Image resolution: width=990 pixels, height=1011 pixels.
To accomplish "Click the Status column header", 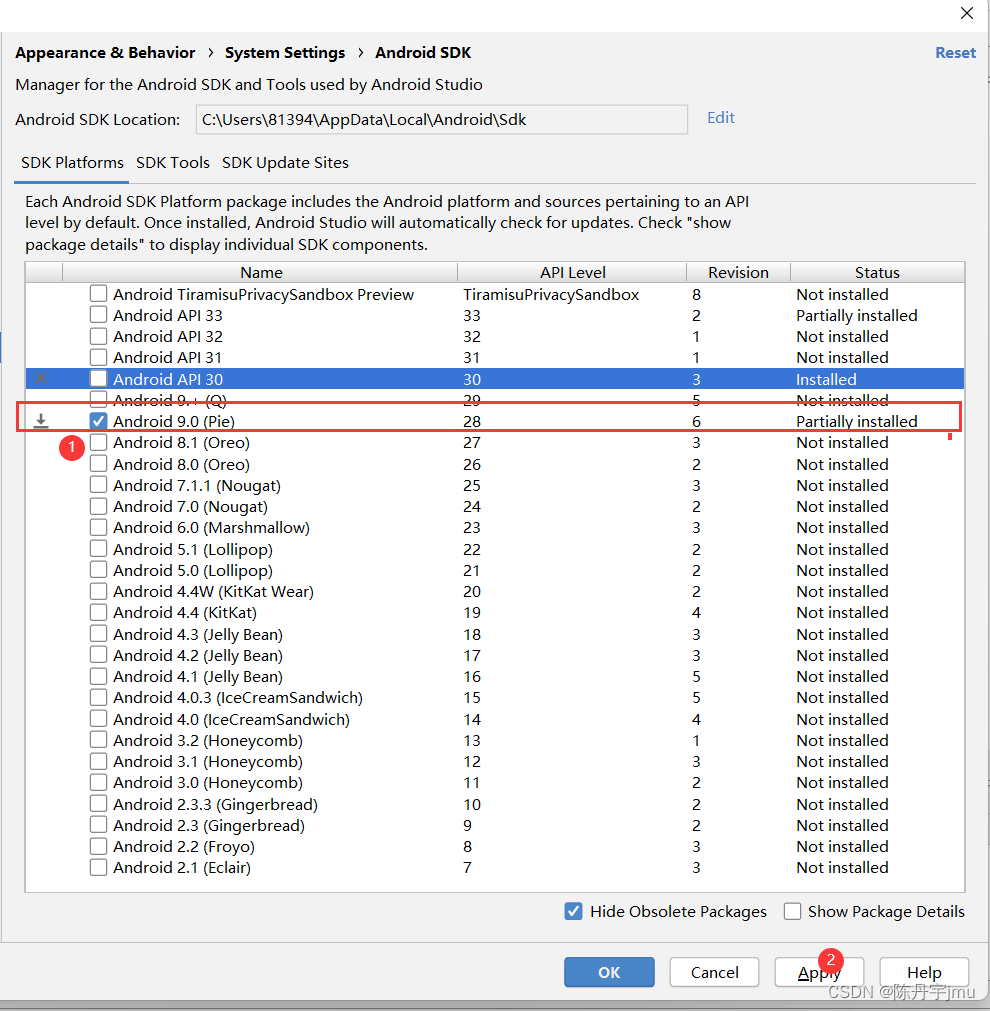I will click(x=877, y=272).
